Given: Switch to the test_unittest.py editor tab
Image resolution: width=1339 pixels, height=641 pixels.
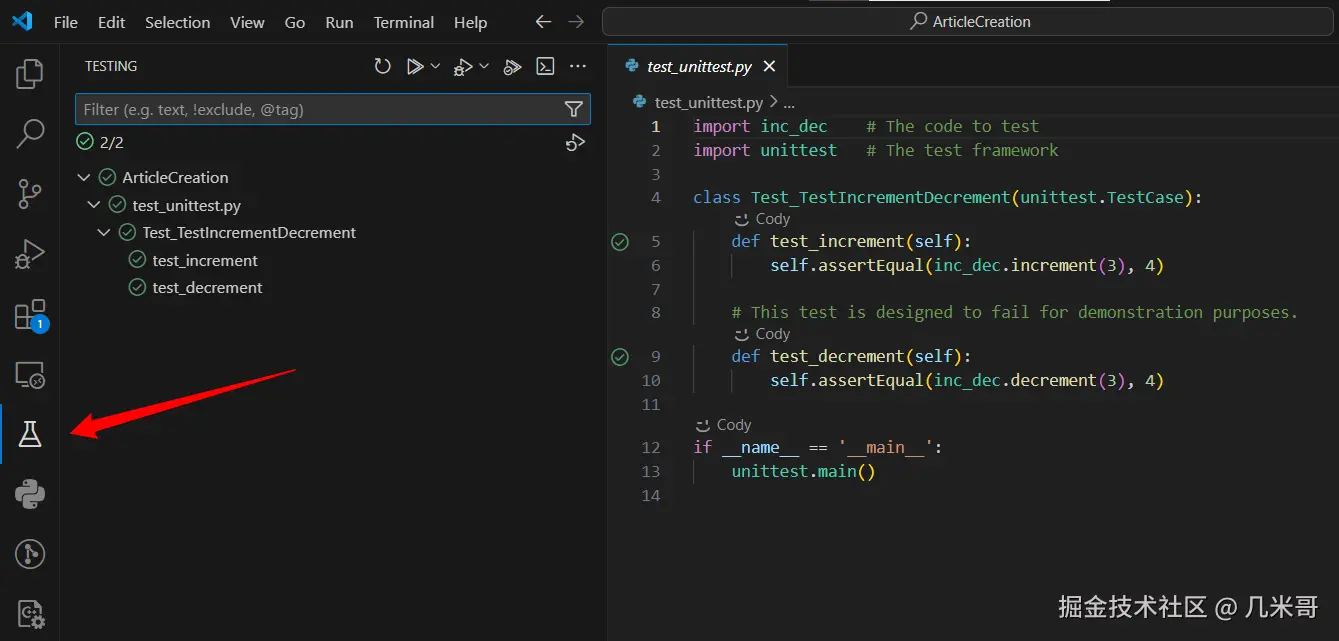Looking at the screenshot, I should (698, 65).
